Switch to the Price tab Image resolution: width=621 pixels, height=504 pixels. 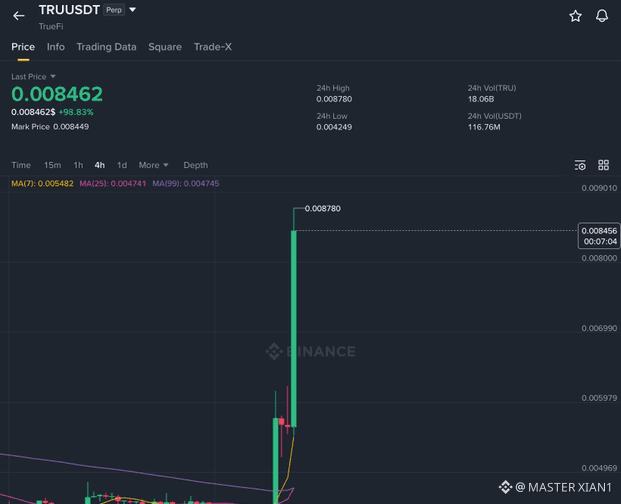[x=23, y=47]
